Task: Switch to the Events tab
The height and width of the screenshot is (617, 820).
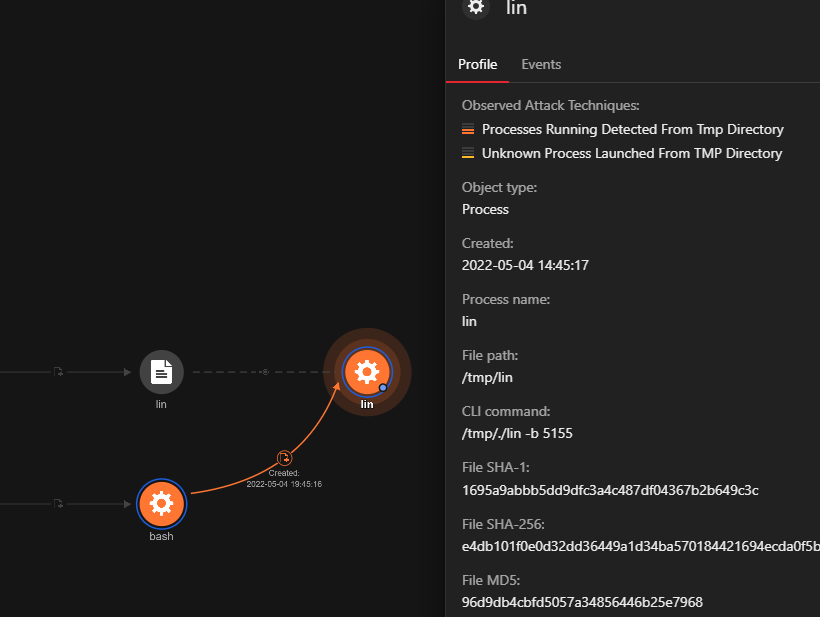Action: pos(541,64)
